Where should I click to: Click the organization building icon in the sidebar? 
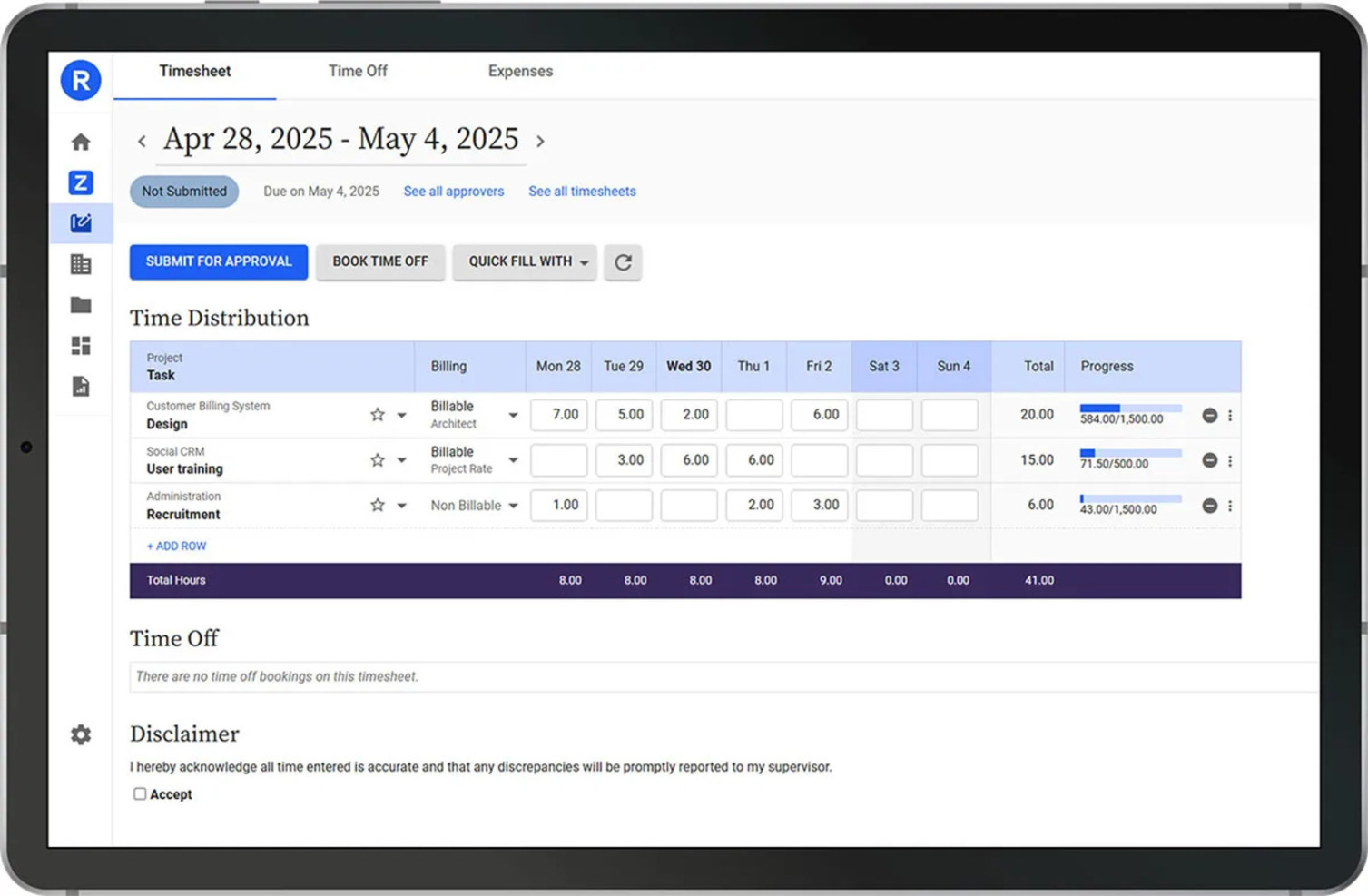[80, 263]
